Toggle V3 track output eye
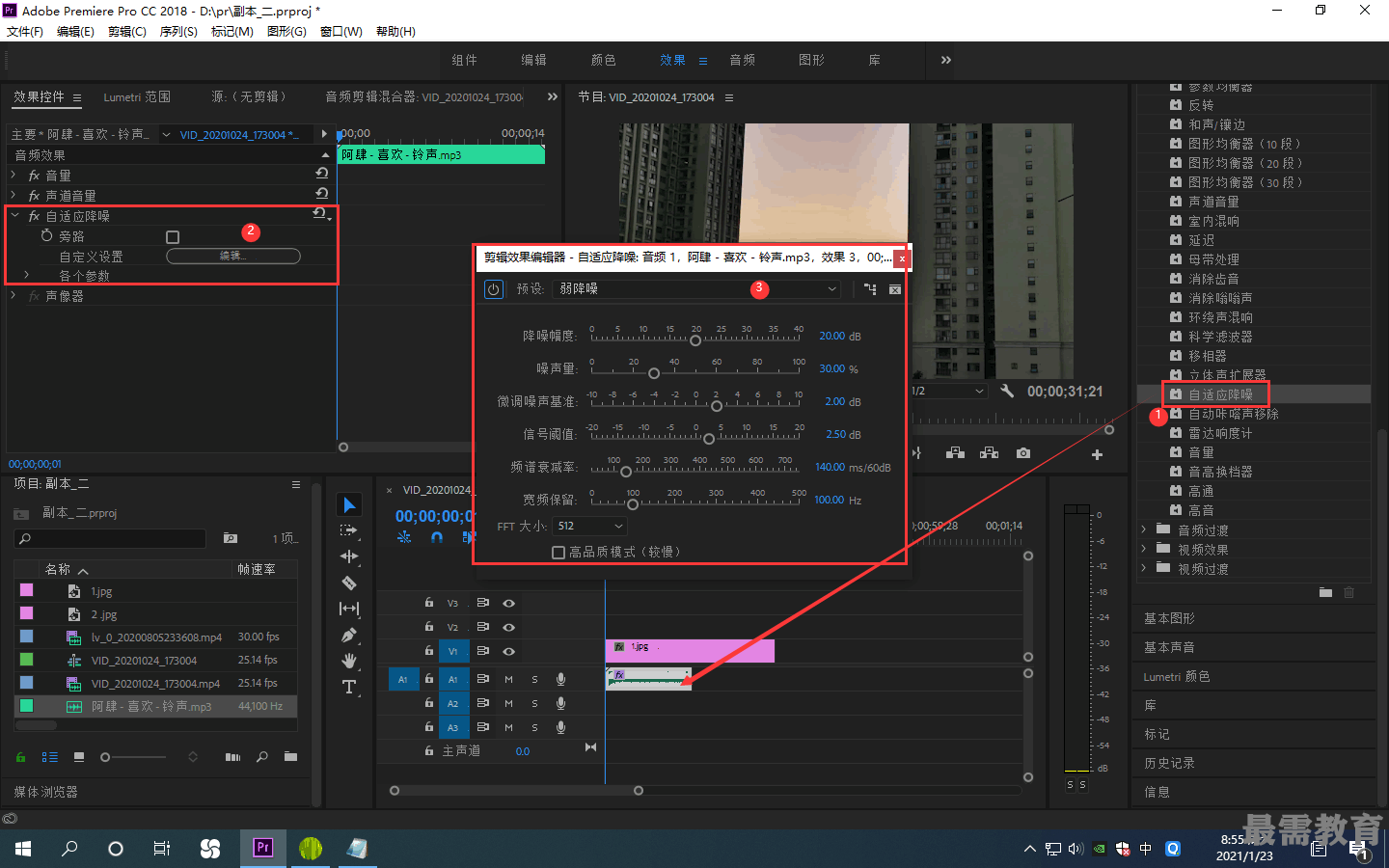 click(508, 603)
